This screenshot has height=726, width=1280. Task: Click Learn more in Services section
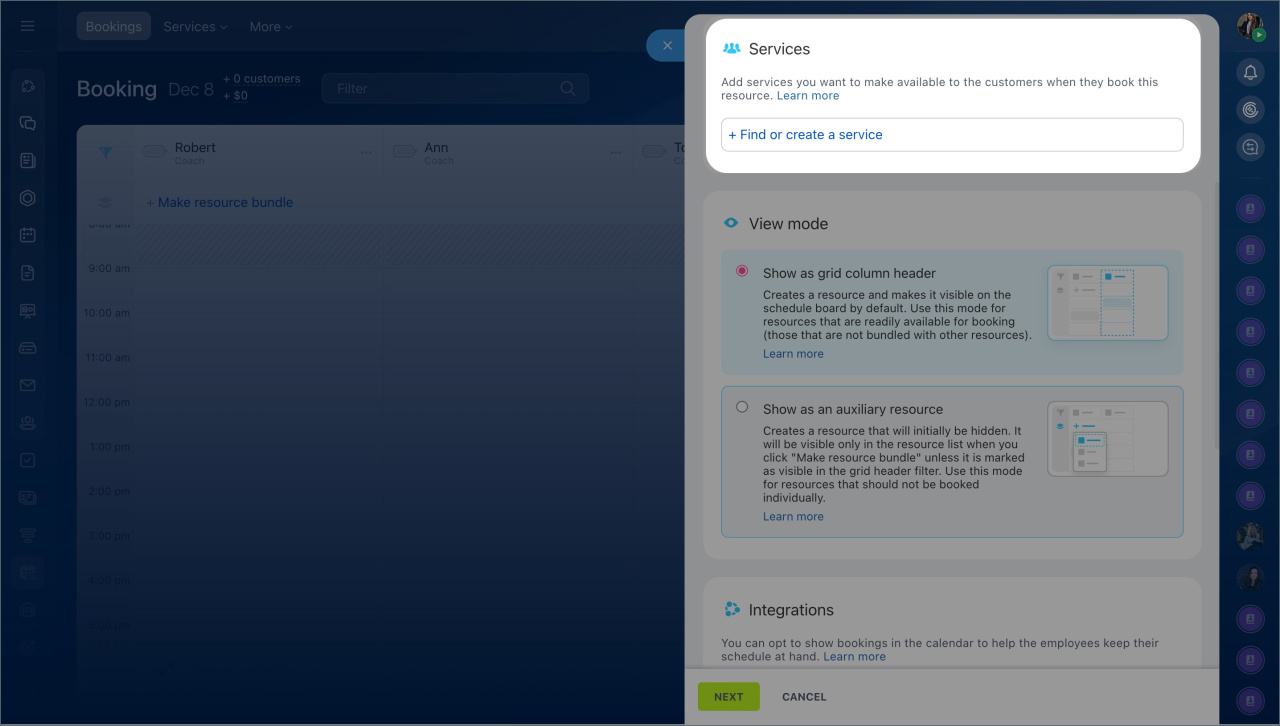tap(807, 96)
